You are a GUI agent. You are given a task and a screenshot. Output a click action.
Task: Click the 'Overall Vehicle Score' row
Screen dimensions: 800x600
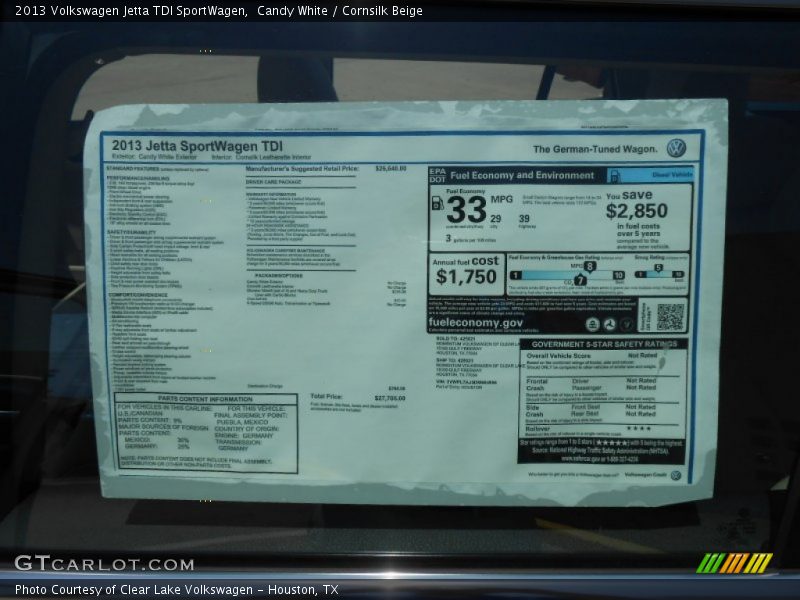592,356
